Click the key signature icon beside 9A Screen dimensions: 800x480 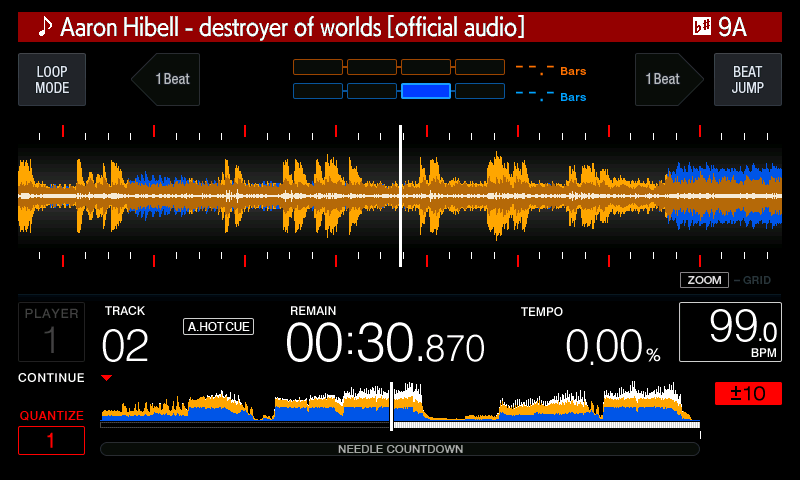pos(702,27)
